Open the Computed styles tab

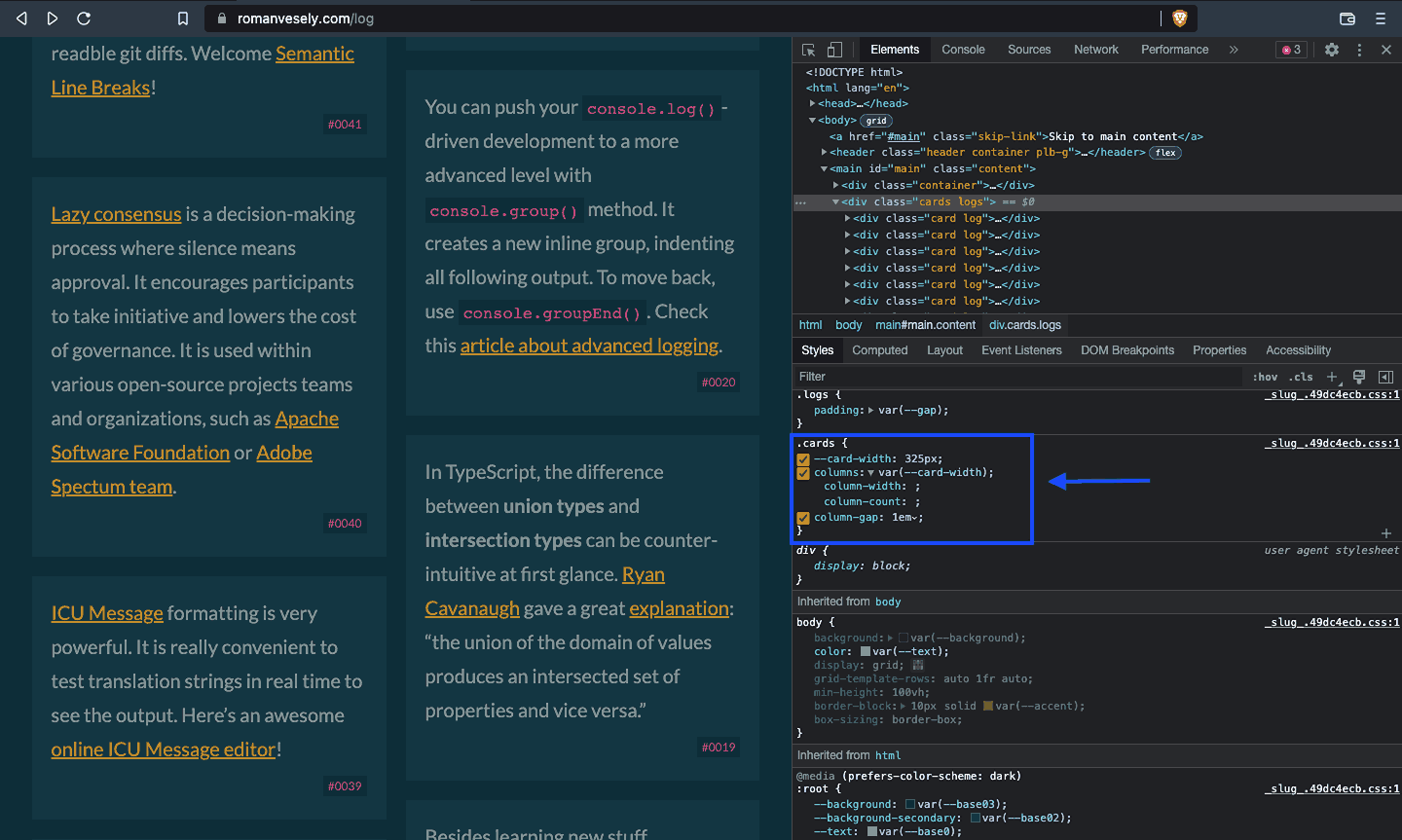coord(879,349)
